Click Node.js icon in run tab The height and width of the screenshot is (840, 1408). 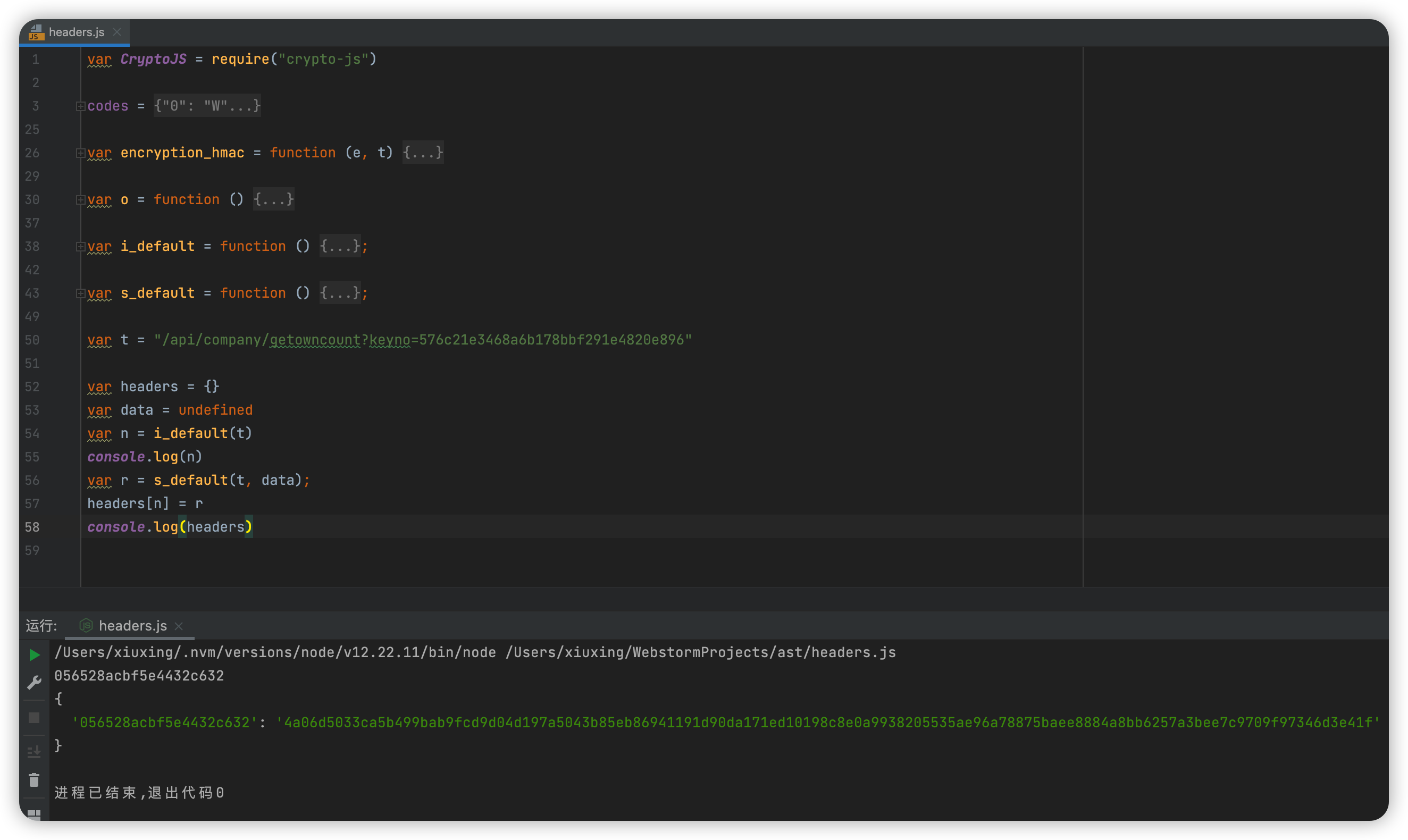(x=86, y=625)
